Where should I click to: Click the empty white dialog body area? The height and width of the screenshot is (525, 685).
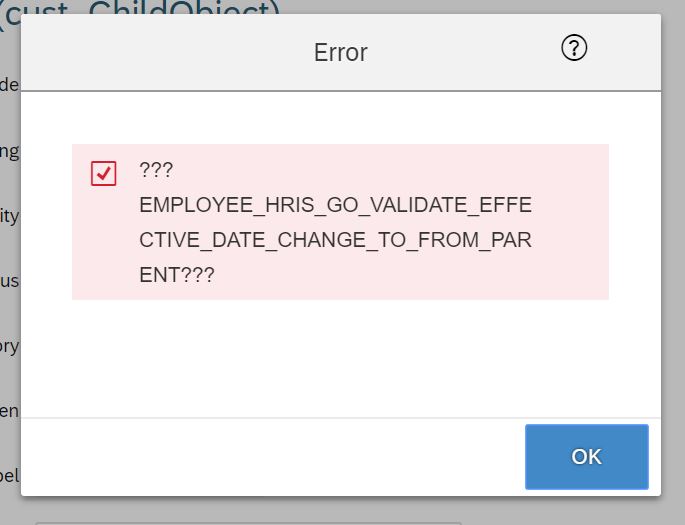point(340,358)
